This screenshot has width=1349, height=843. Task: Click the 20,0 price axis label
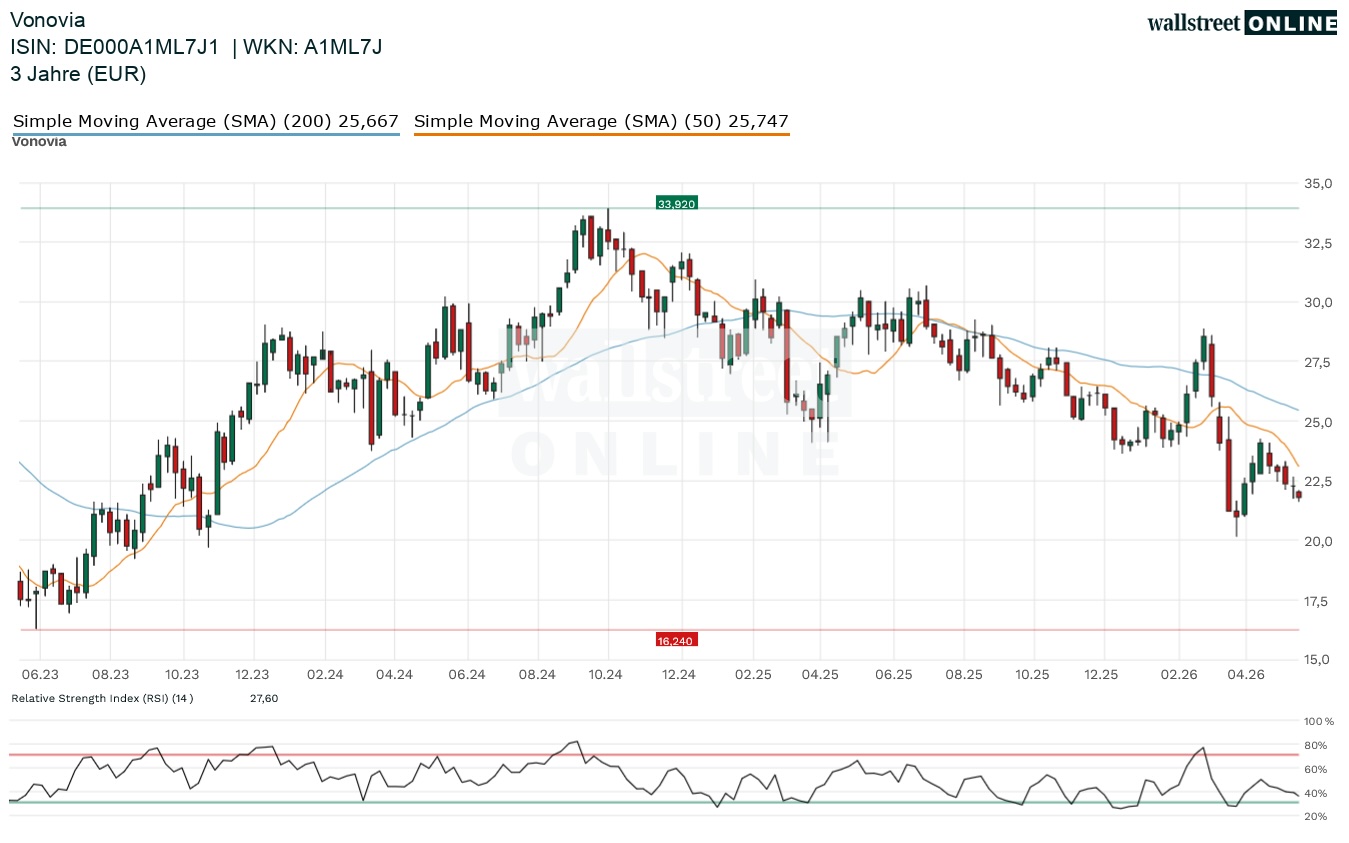coord(1316,541)
